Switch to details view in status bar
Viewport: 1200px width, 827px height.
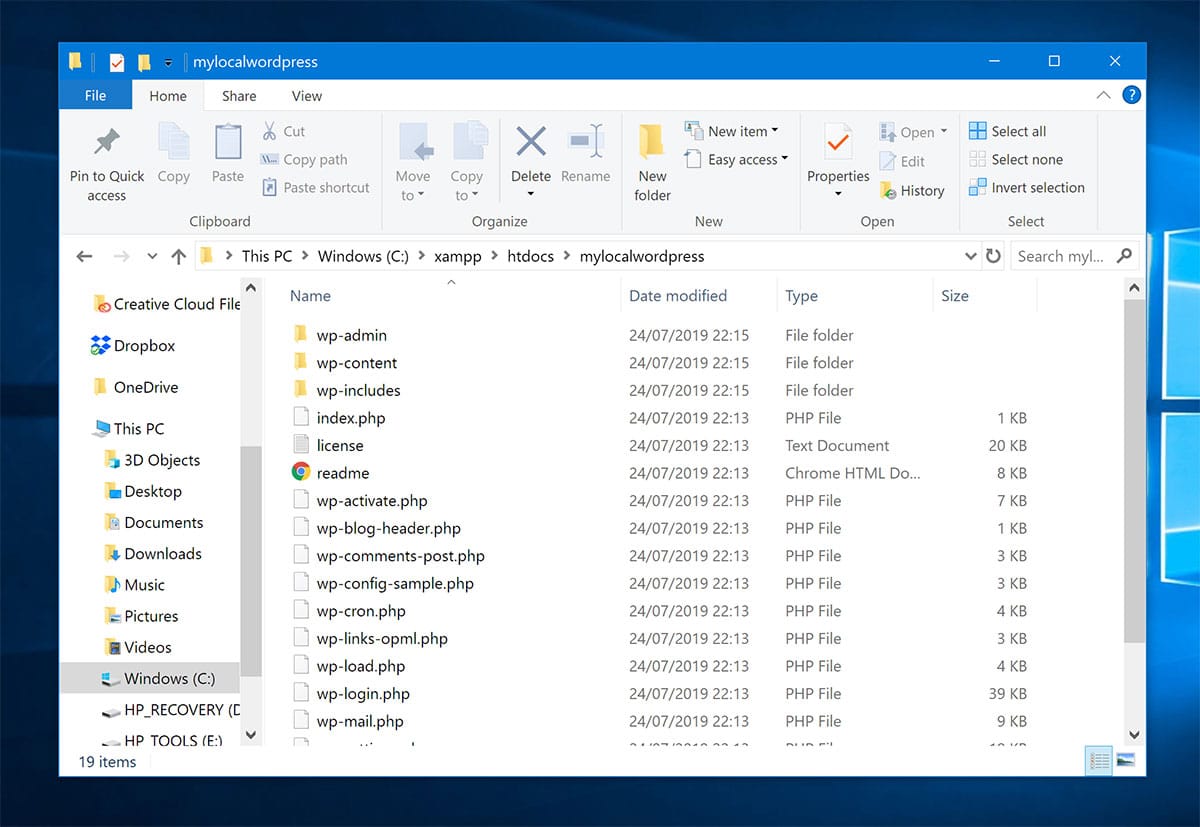(x=1098, y=761)
